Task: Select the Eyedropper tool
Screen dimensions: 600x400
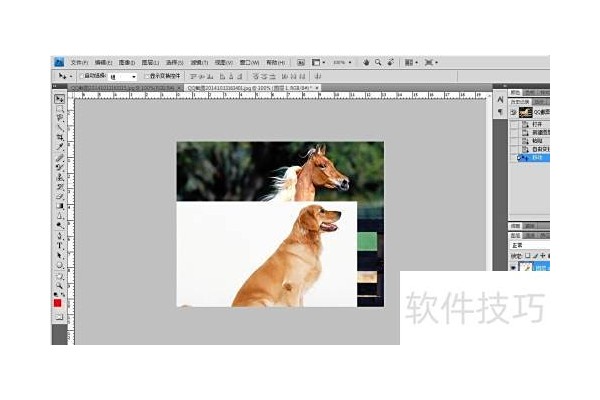Action: [x=59, y=147]
